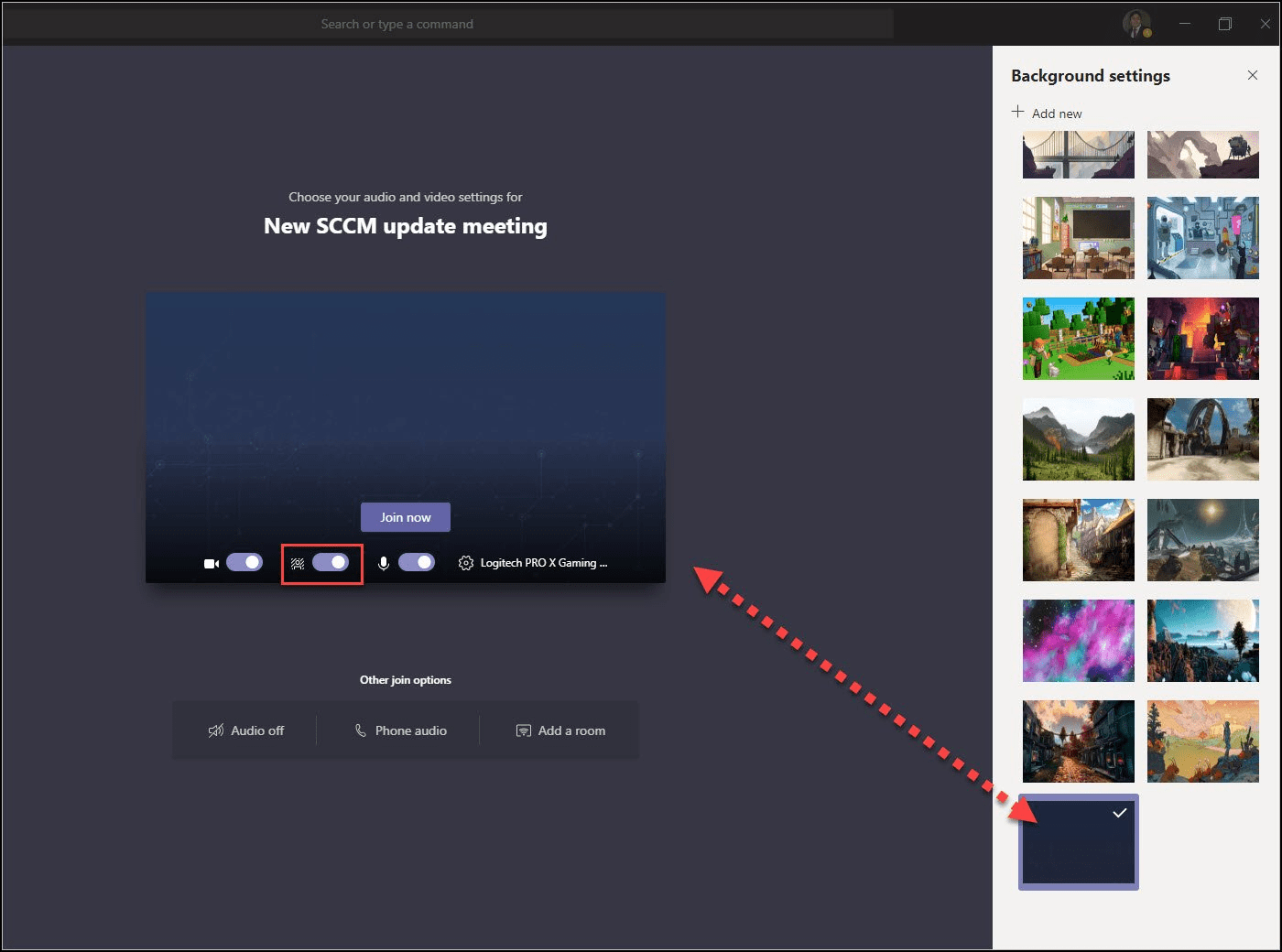Click the Search or type a command bar

pyautogui.click(x=397, y=23)
